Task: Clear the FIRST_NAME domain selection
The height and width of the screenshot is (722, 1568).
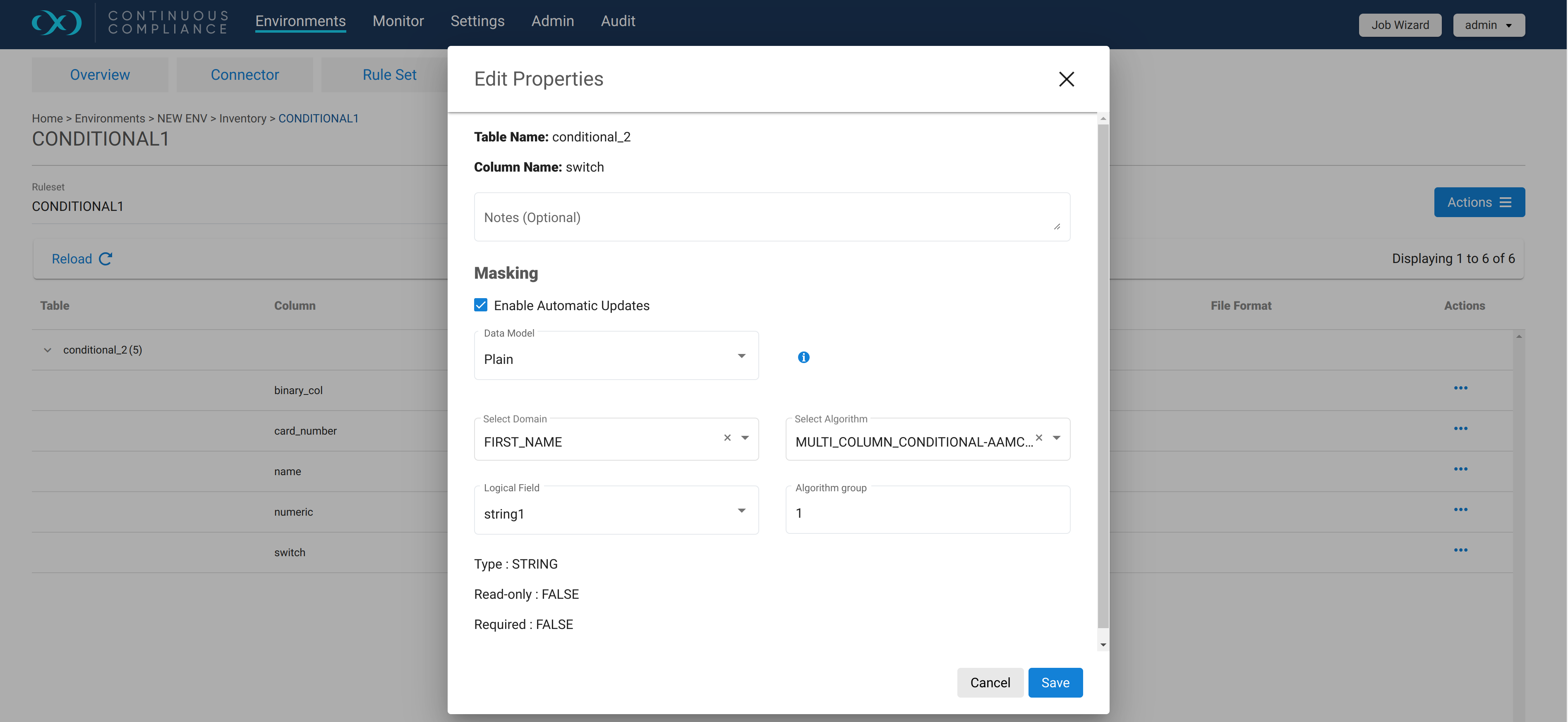Action: coord(727,438)
